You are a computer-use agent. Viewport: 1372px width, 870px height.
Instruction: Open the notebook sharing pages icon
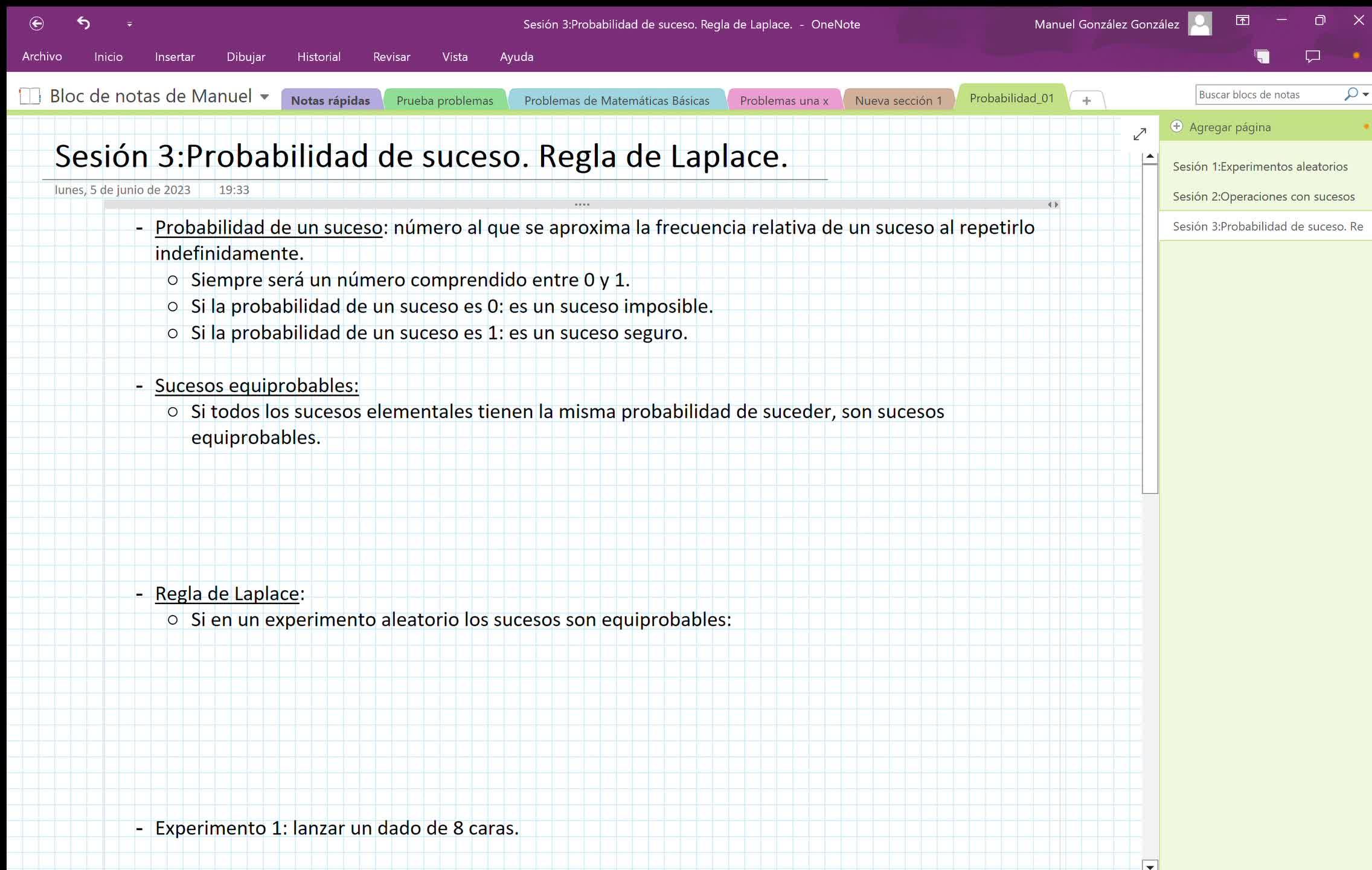pos(1261,57)
